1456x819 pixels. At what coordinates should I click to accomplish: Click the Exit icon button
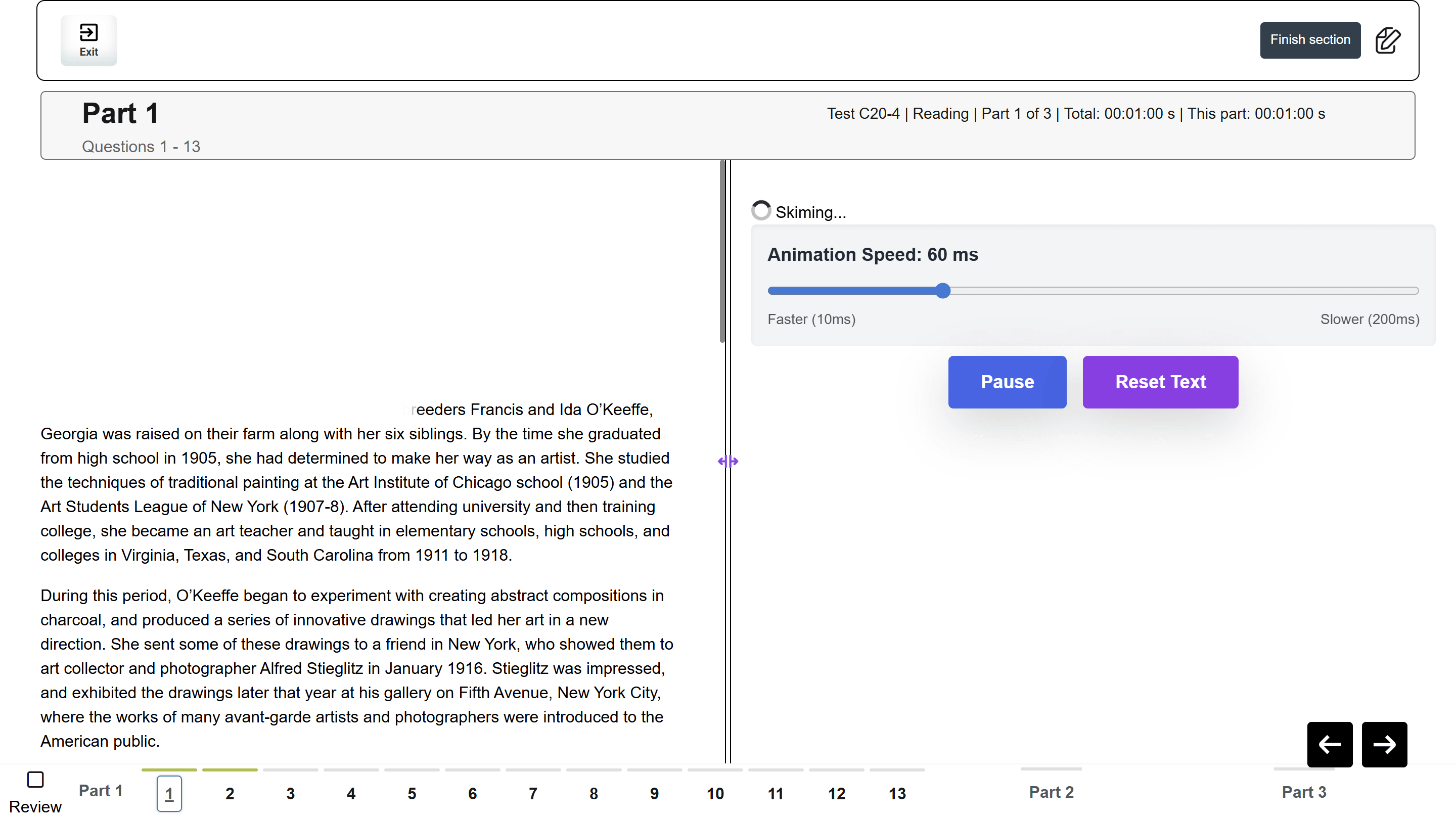(89, 40)
